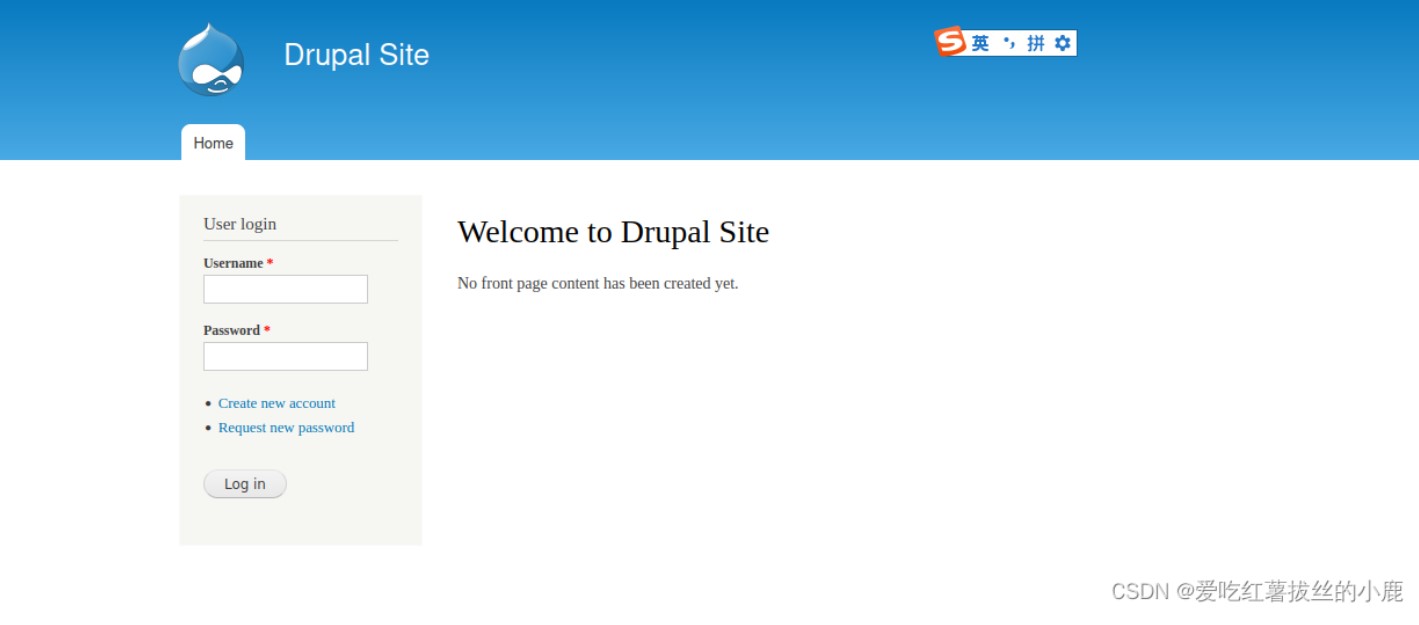This screenshot has width=1419, height=625.
Task: Click the CSDN watermark text
Action: click(1257, 591)
